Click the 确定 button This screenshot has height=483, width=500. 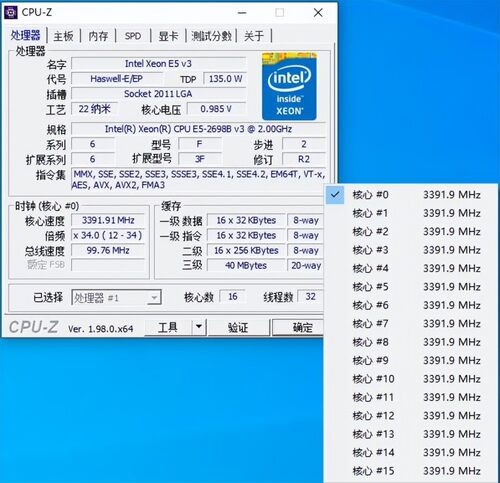298,327
